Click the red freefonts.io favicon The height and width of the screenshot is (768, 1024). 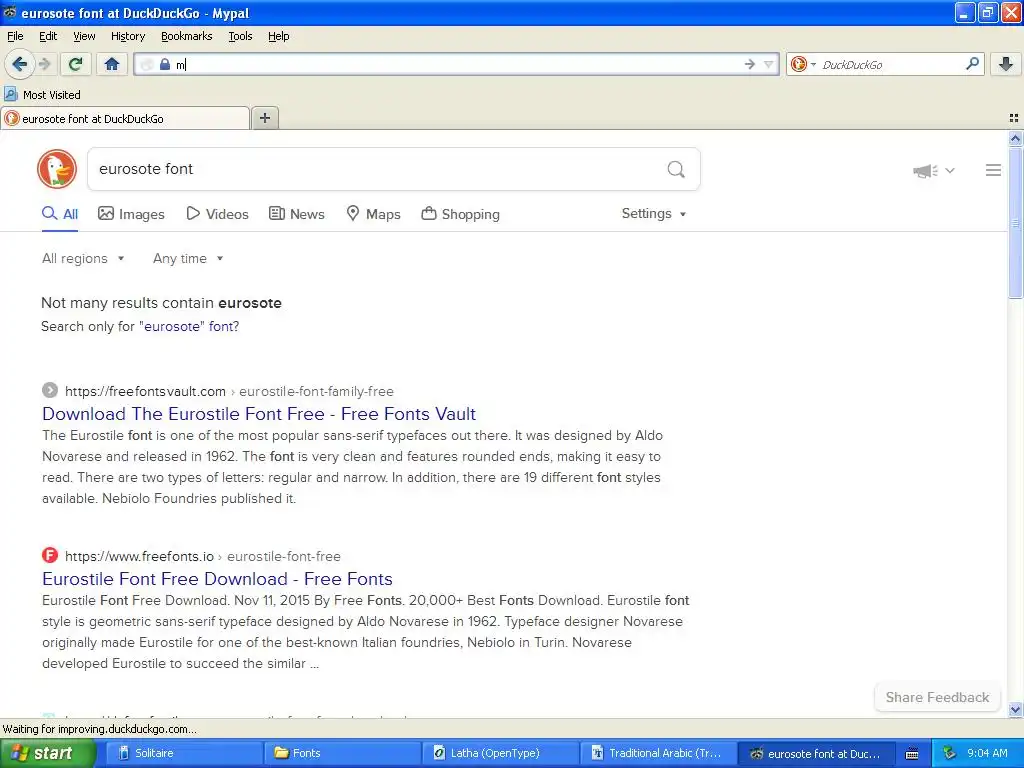(x=50, y=556)
